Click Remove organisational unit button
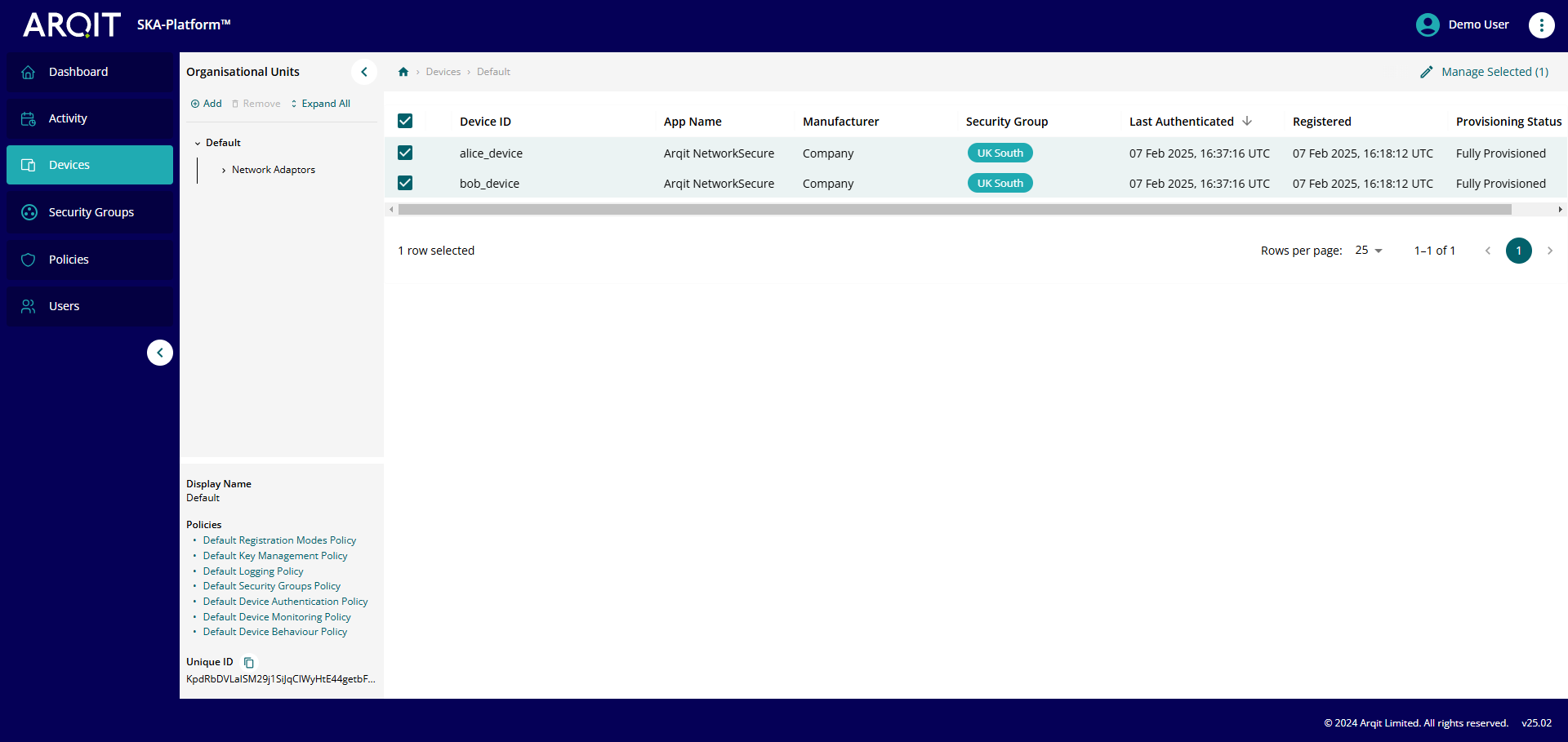Image resolution: width=1568 pixels, height=742 pixels. 256,104
